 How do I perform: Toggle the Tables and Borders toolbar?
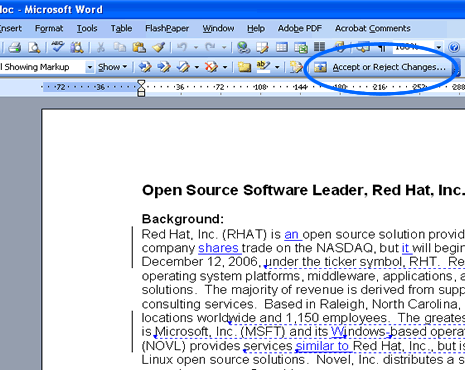coord(263,48)
